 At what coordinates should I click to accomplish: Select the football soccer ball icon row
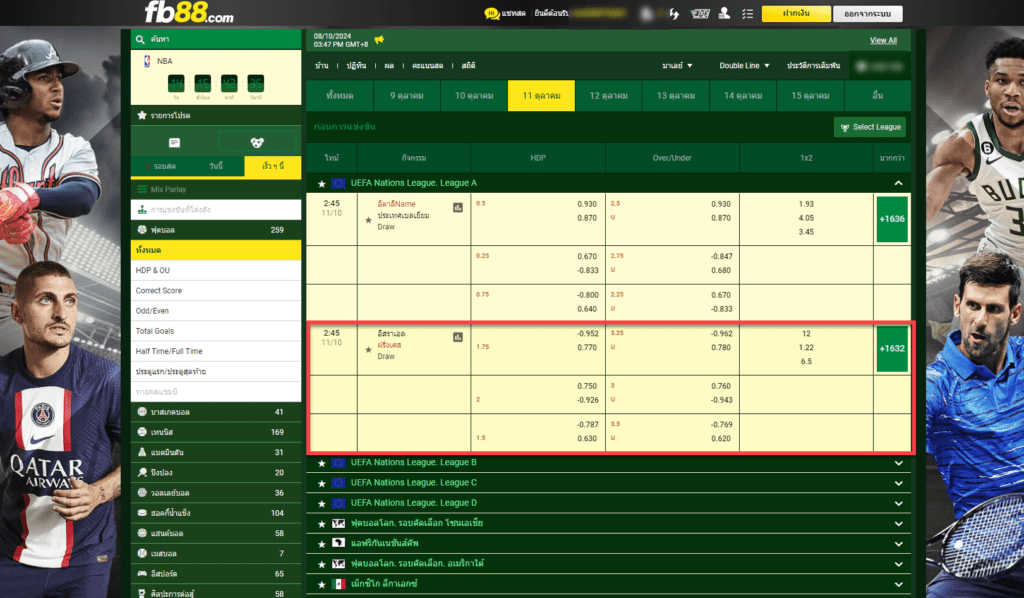tap(142, 230)
